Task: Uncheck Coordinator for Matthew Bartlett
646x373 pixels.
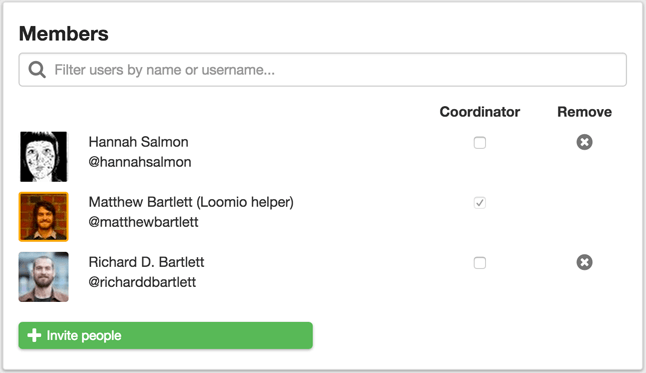Action: point(480,203)
